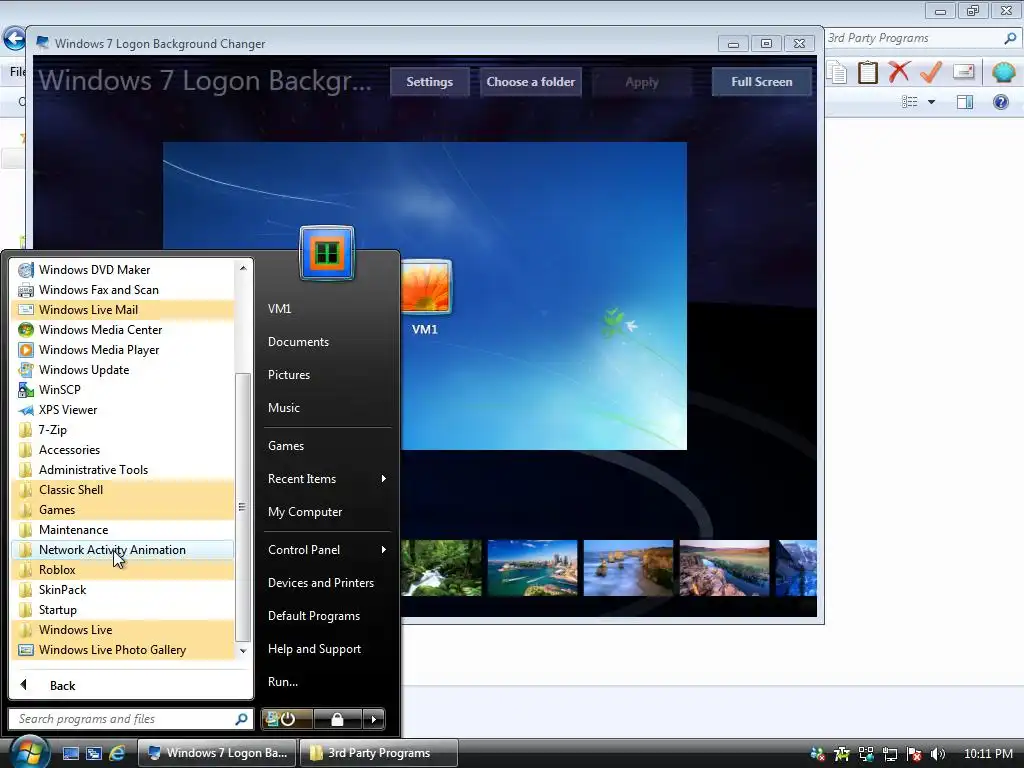Screen dimensions: 1024x768
Task: Click the start menu user picture
Action: (x=327, y=253)
